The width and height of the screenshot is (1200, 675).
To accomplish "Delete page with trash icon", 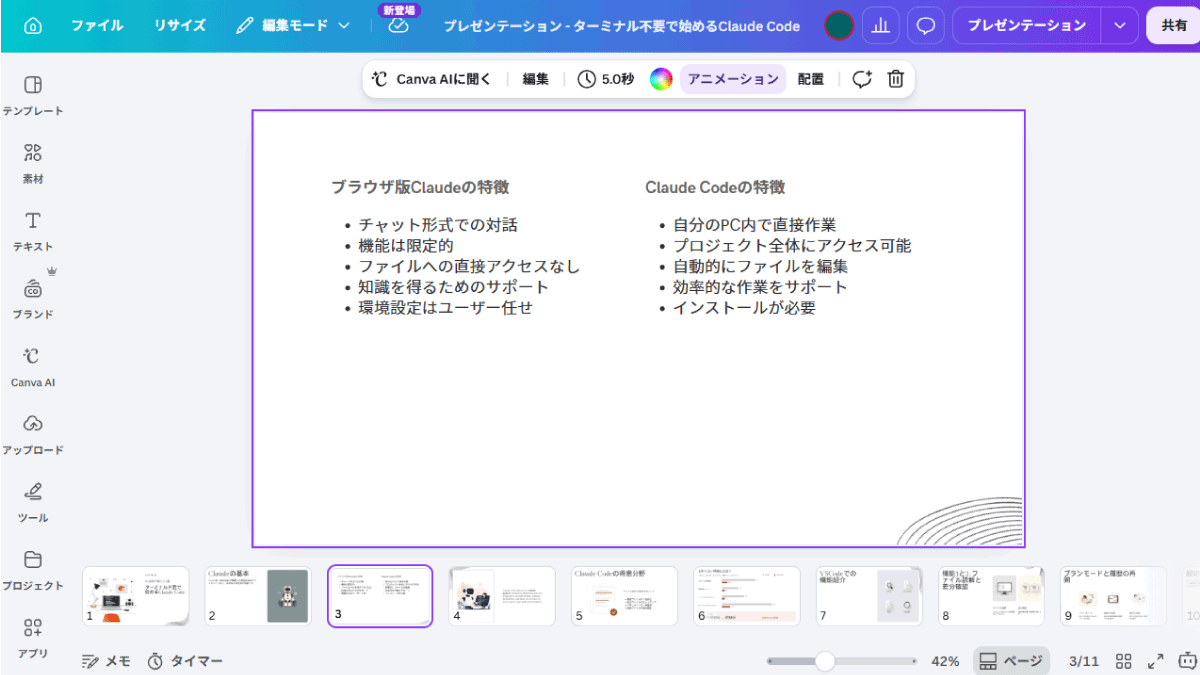I will (x=896, y=79).
